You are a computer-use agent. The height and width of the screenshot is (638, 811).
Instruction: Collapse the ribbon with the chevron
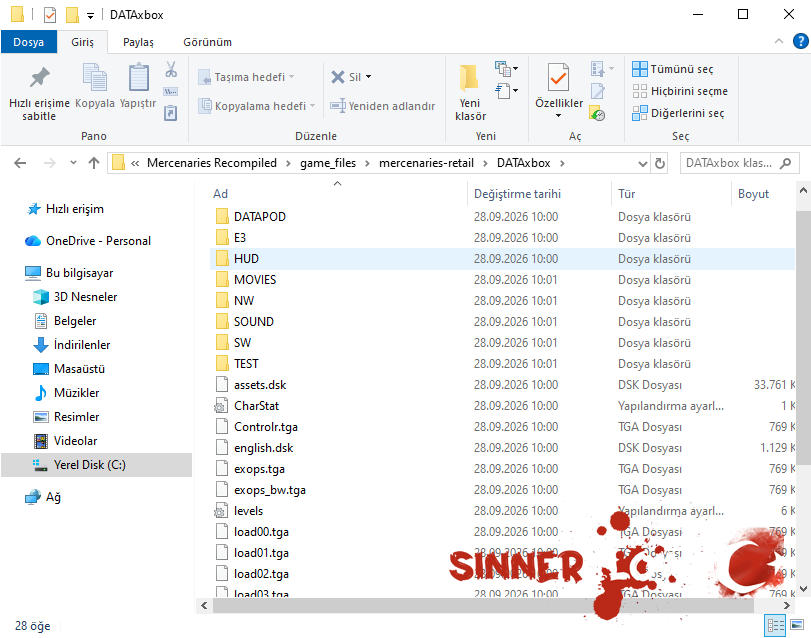(779, 41)
